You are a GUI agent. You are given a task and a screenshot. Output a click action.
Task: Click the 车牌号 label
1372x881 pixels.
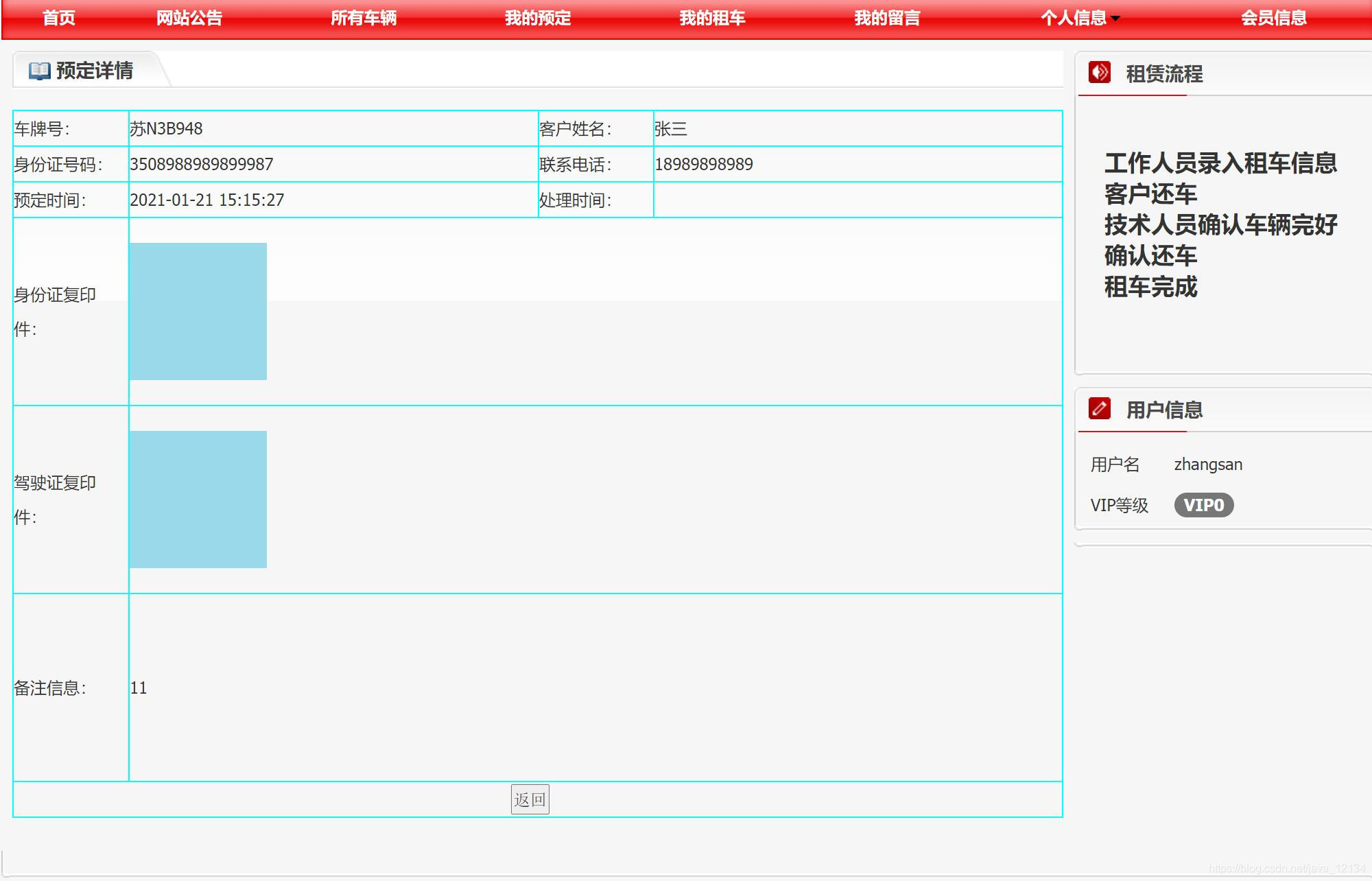[x=42, y=128]
